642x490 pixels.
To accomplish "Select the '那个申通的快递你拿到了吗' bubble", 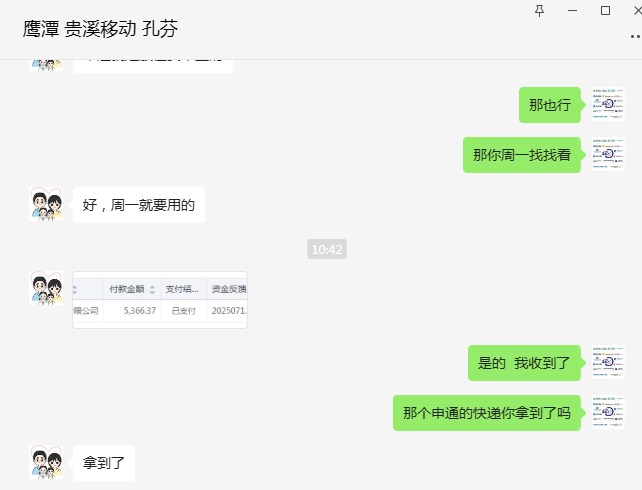I will (487, 413).
